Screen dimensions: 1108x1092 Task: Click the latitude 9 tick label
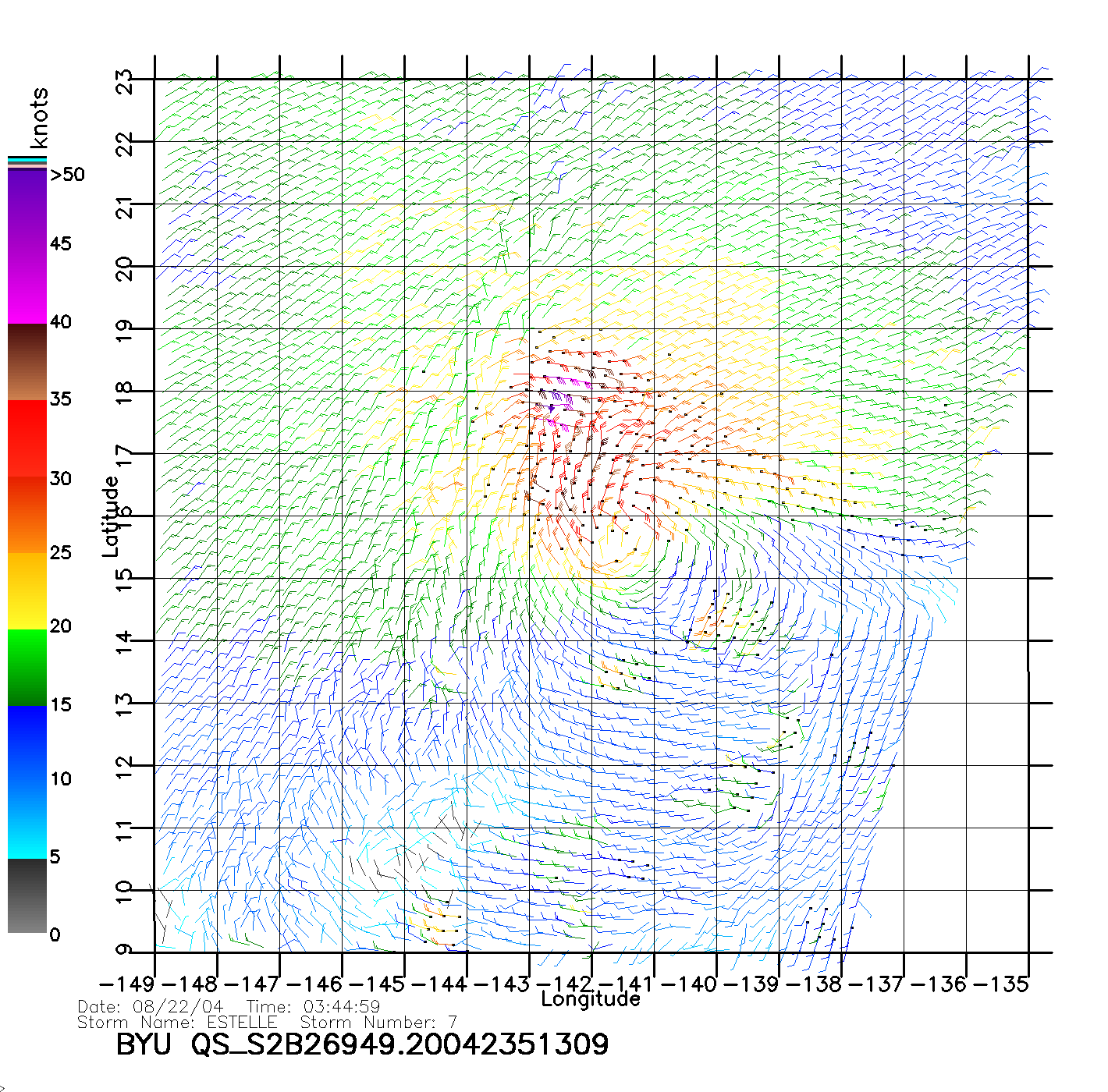point(125,950)
